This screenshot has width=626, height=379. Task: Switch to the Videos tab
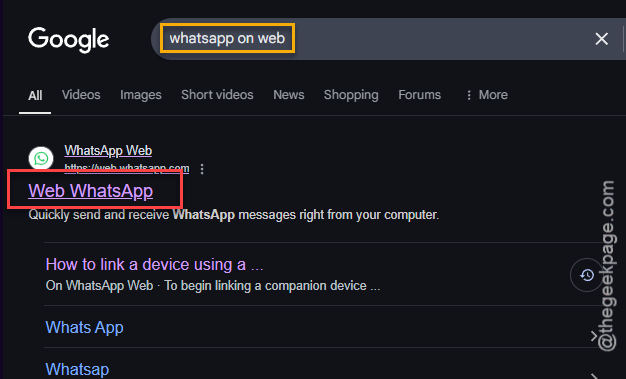pos(81,95)
